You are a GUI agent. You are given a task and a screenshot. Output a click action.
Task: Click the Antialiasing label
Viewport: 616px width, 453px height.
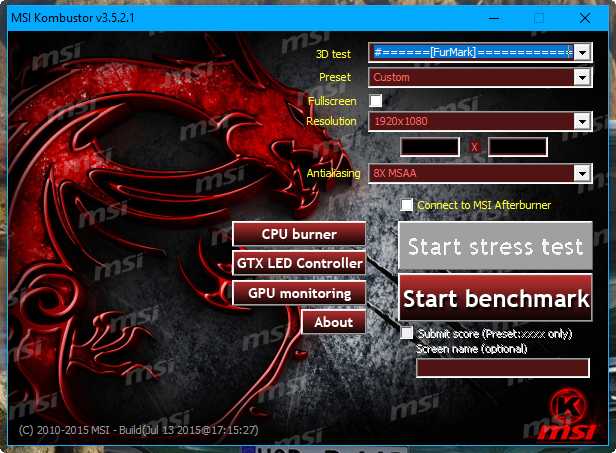coord(333,173)
